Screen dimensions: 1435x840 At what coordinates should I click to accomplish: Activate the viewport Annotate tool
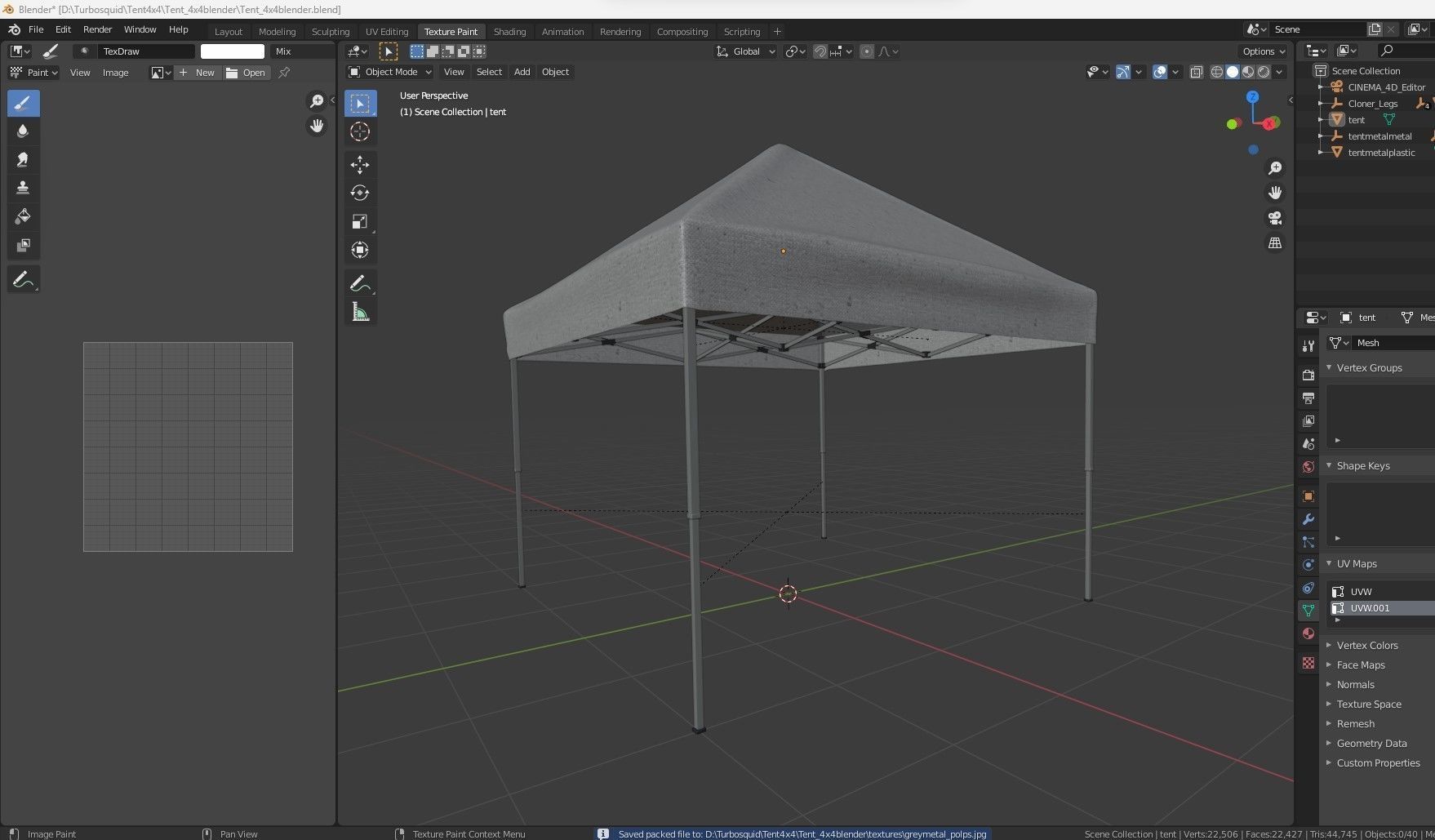click(x=360, y=283)
